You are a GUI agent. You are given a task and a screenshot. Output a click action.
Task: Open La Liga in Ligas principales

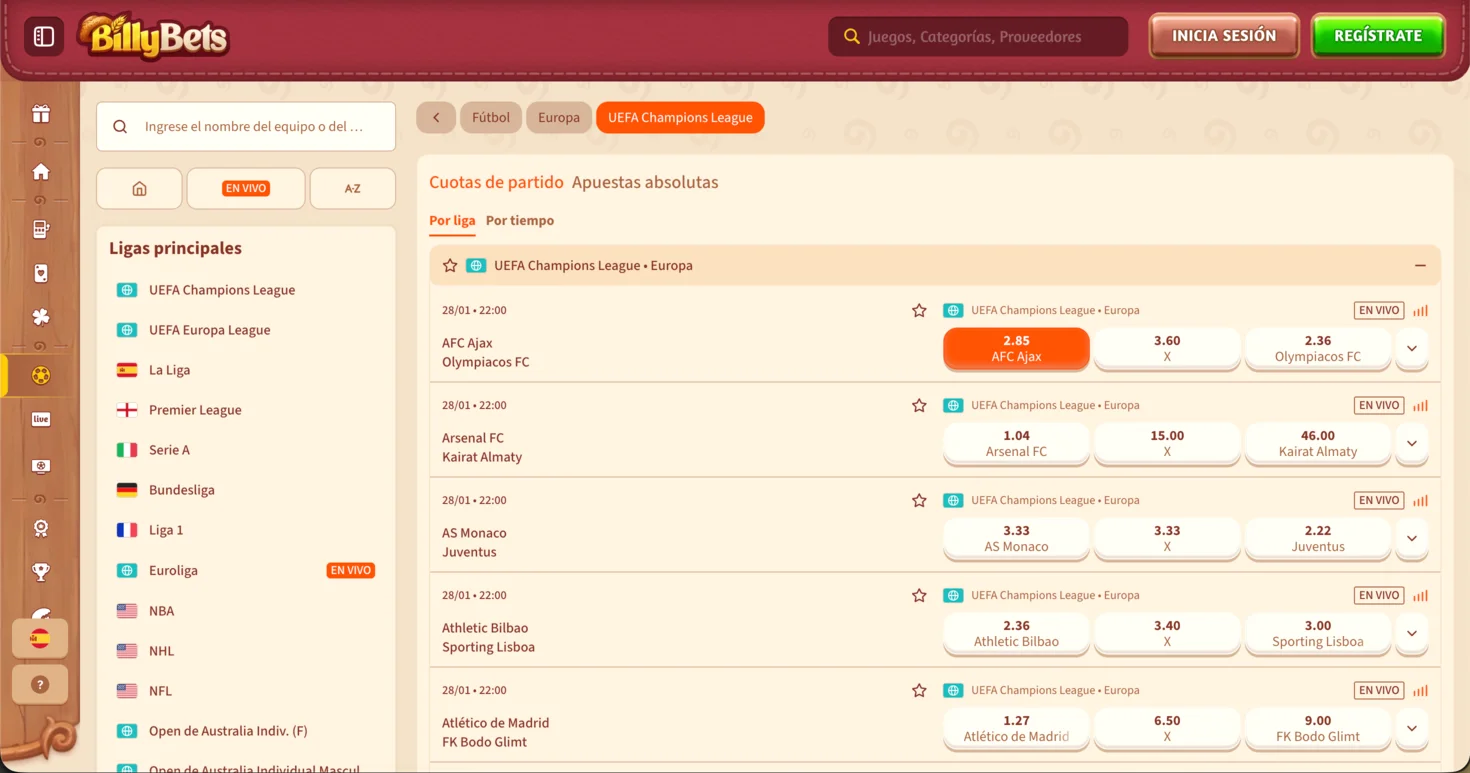pyautogui.click(x=246, y=370)
